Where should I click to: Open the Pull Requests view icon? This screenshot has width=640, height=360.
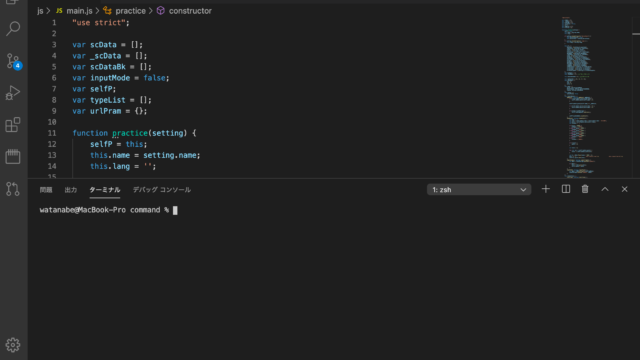[x=13, y=189]
